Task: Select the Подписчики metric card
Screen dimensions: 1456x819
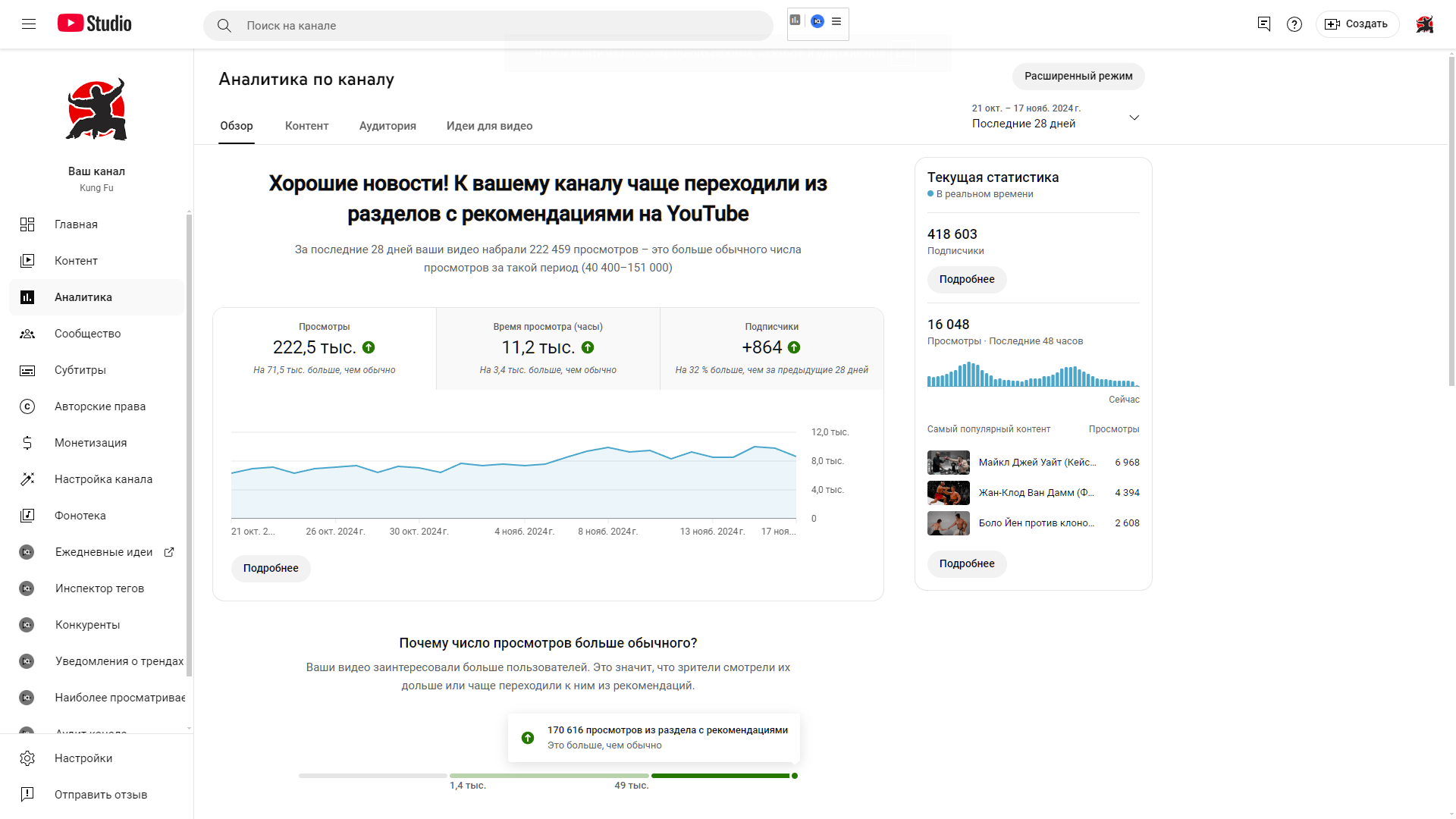Action: click(771, 348)
